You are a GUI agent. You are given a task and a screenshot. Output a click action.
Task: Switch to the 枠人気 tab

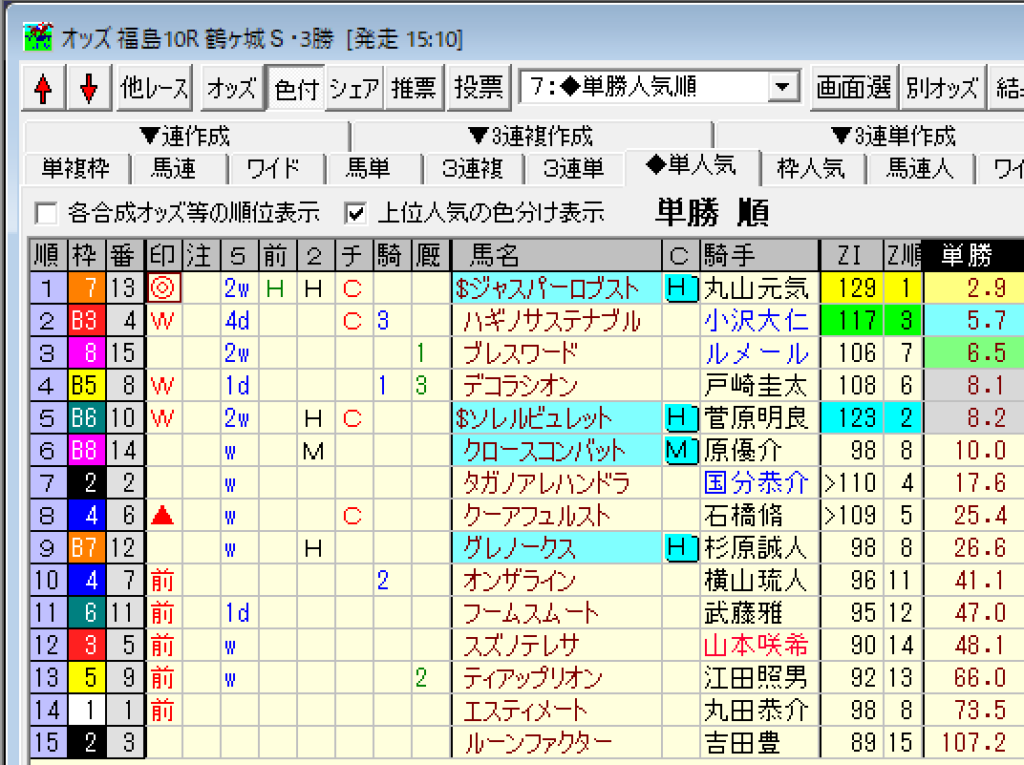click(x=811, y=169)
